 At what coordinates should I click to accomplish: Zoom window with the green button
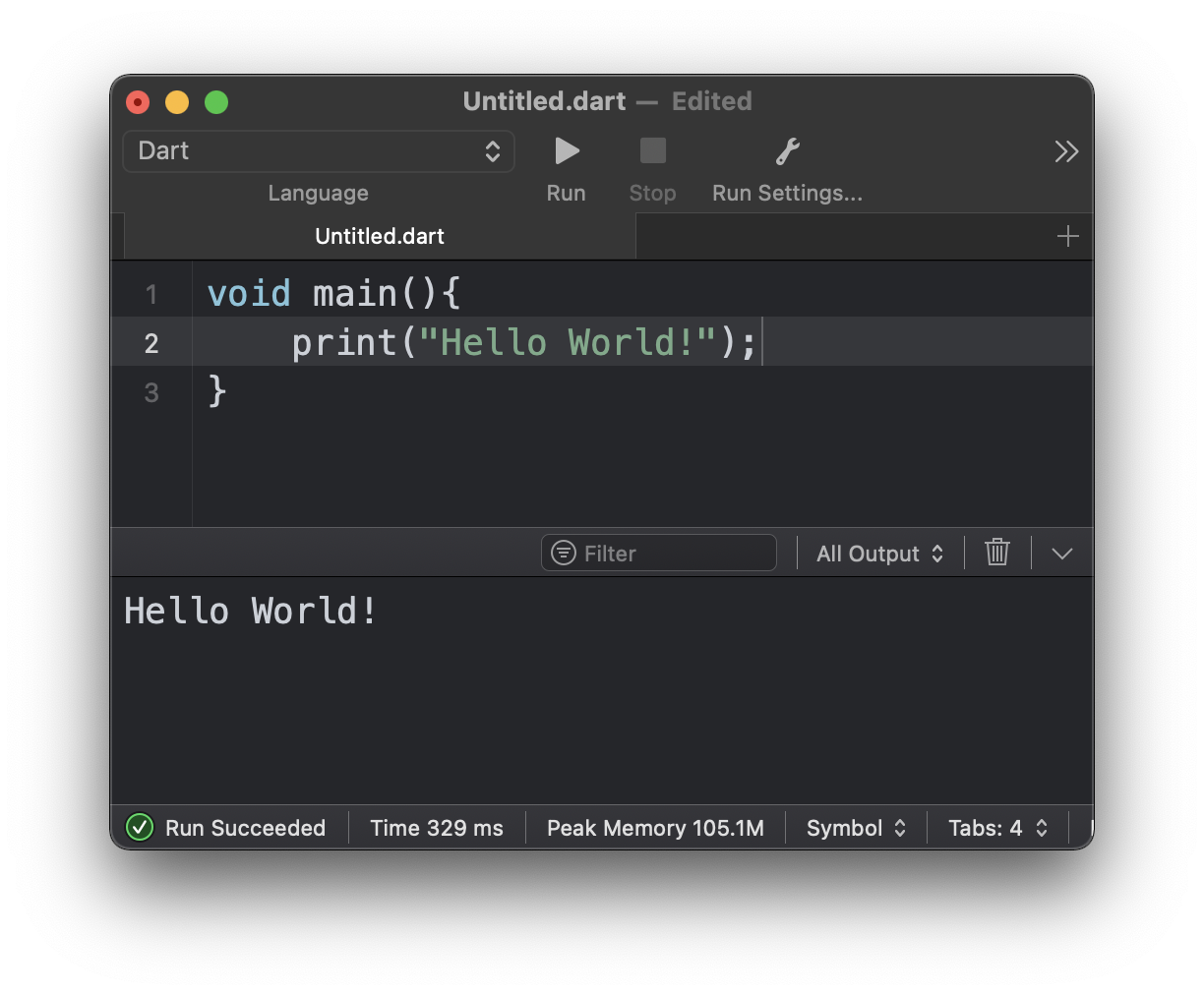click(x=216, y=102)
